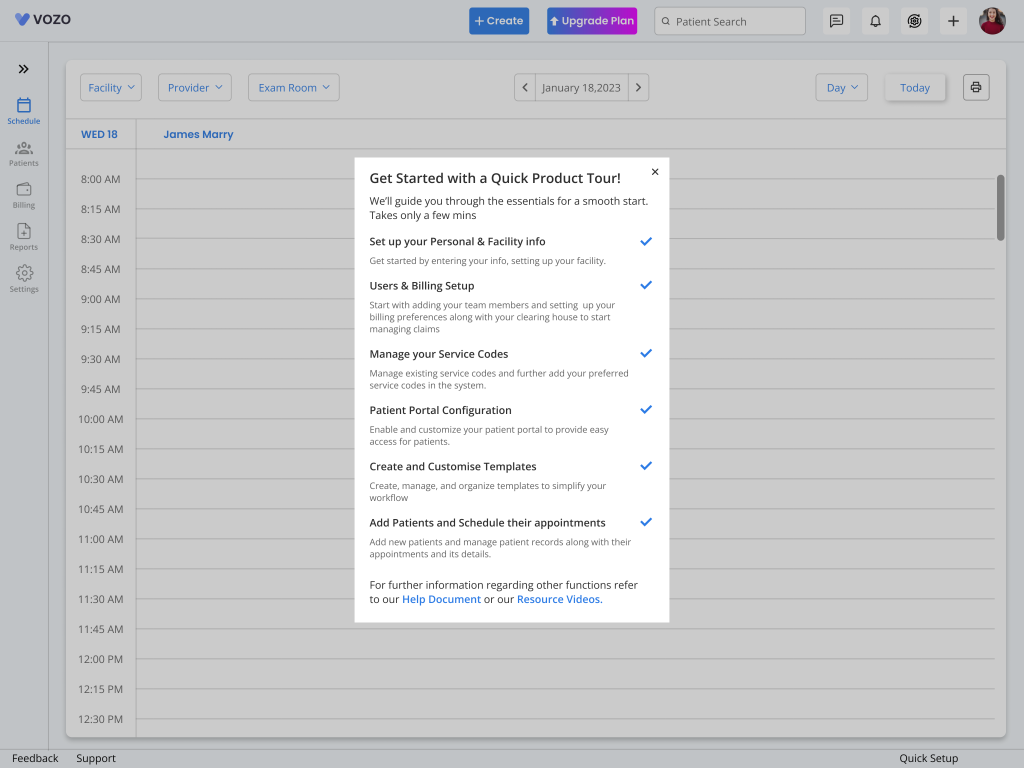The height and width of the screenshot is (768, 1024).
Task: Toggle checkmark for Patient Portal Configuration
Action: (646, 409)
